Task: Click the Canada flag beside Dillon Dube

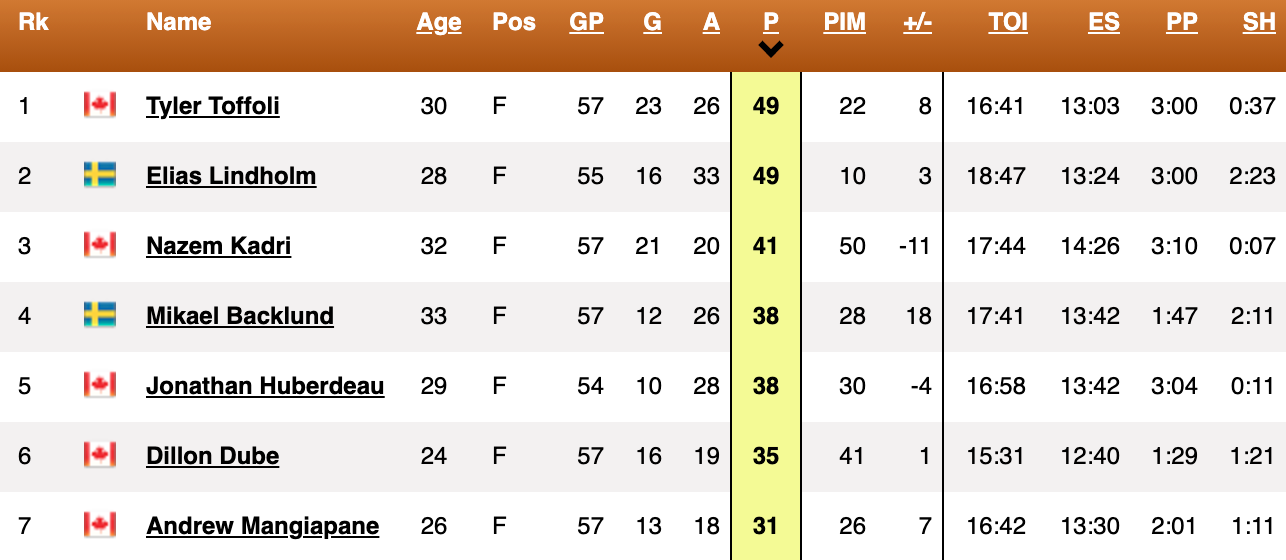Action: pos(100,455)
